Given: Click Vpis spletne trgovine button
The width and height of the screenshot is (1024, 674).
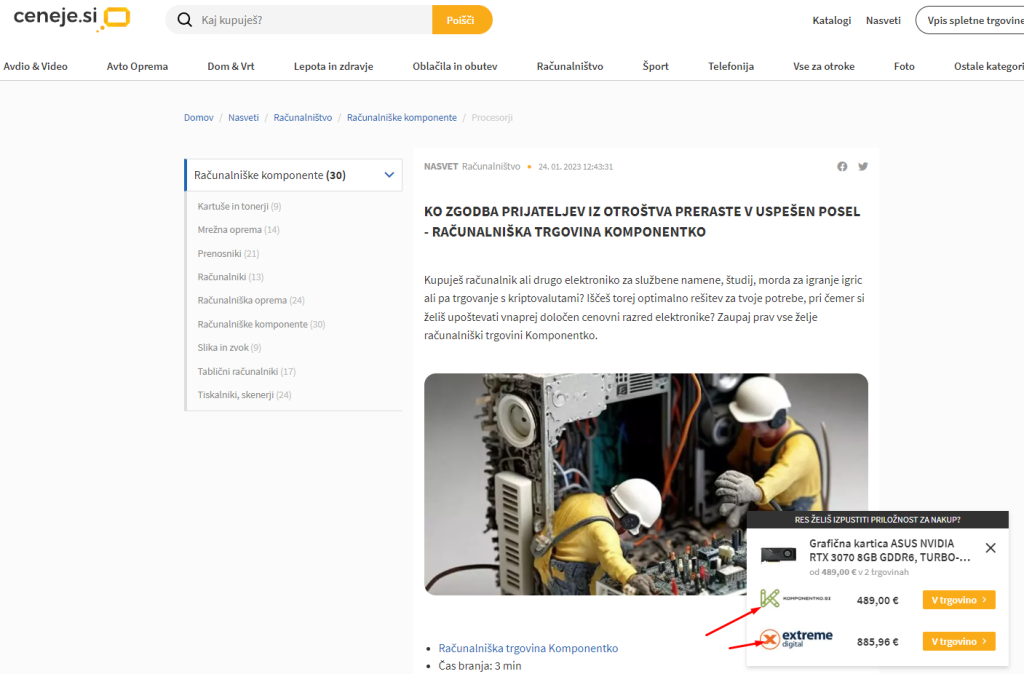Looking at the screenshot, I should 972,20.
